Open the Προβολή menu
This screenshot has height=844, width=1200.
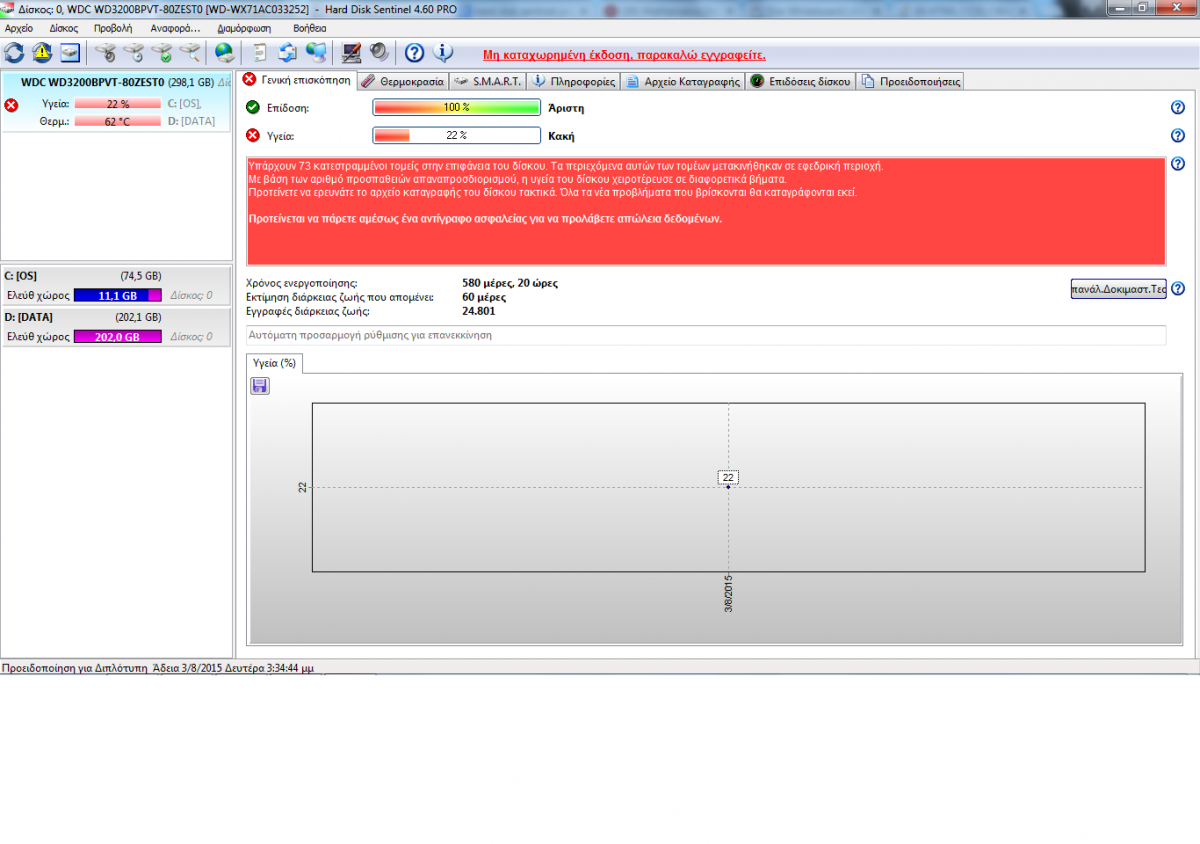click(x=113, y=28)
